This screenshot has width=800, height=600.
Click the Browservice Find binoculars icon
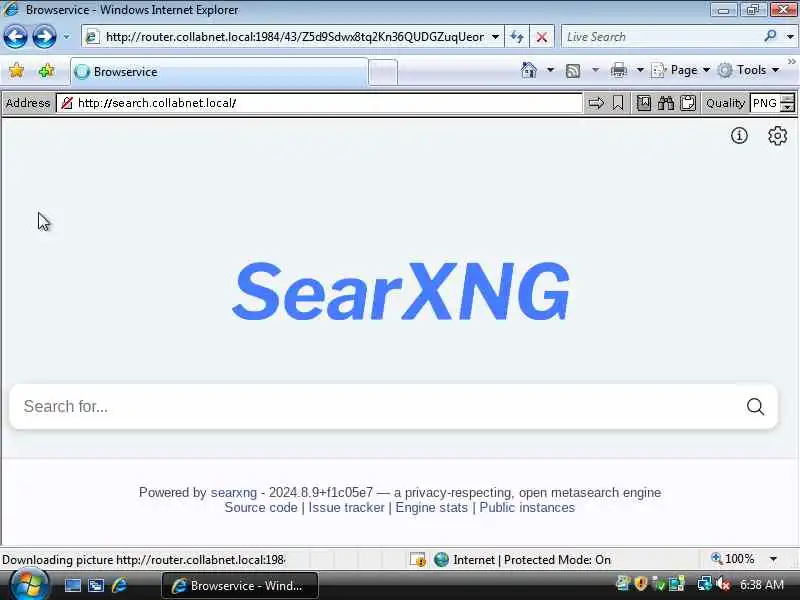(x=666, y=103)
